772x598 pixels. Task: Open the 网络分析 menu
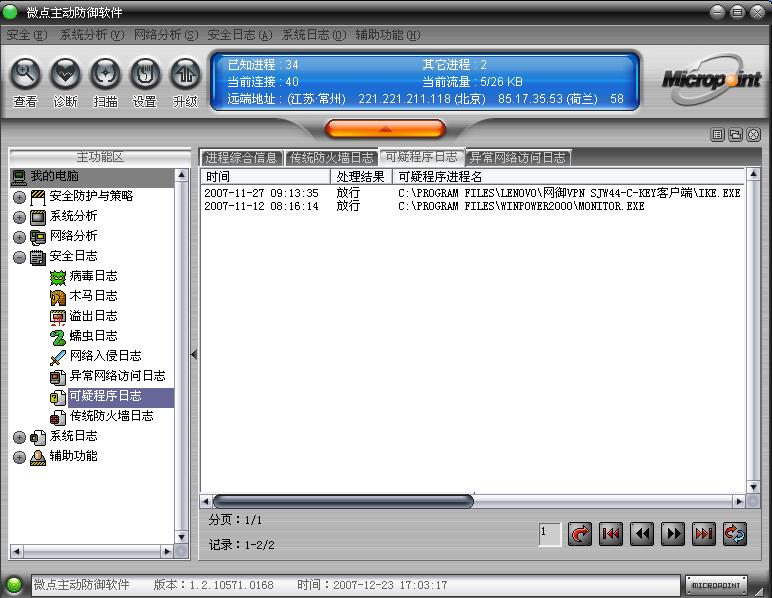click(166, 35)
